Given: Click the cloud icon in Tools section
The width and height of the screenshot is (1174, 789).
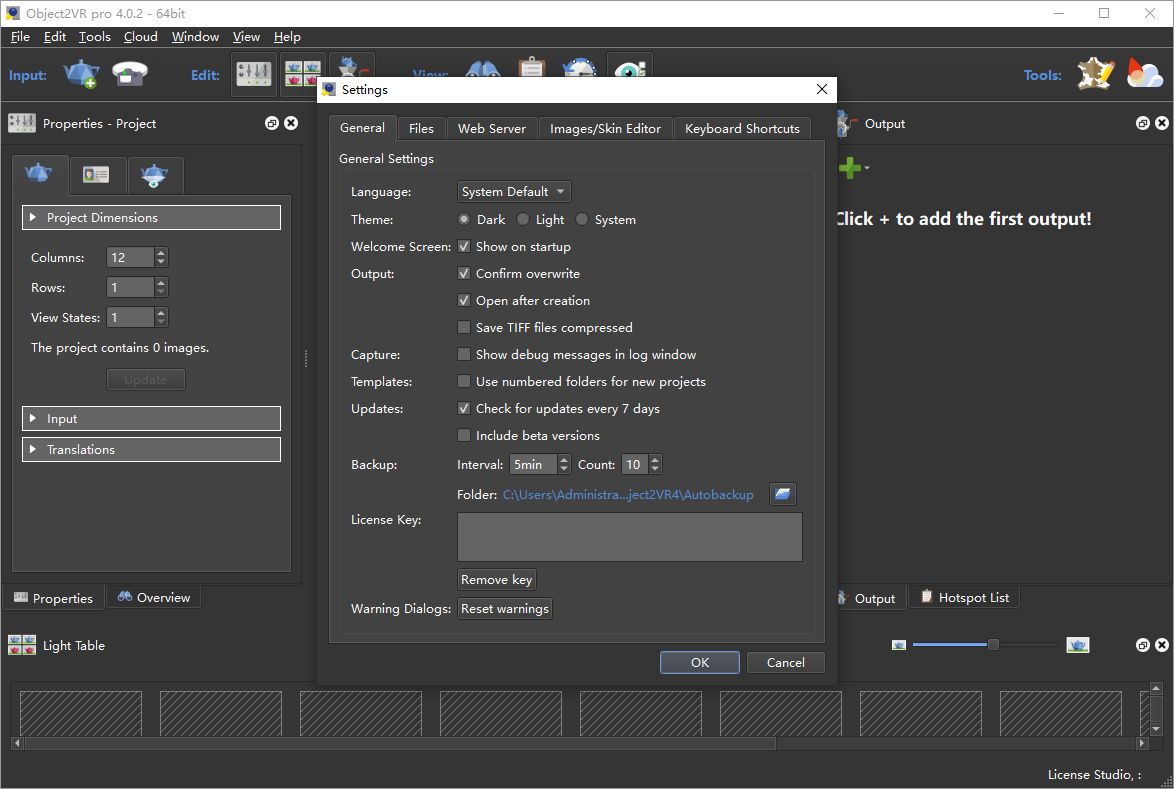Looking at the screenshot, I should click(1144, 74).
